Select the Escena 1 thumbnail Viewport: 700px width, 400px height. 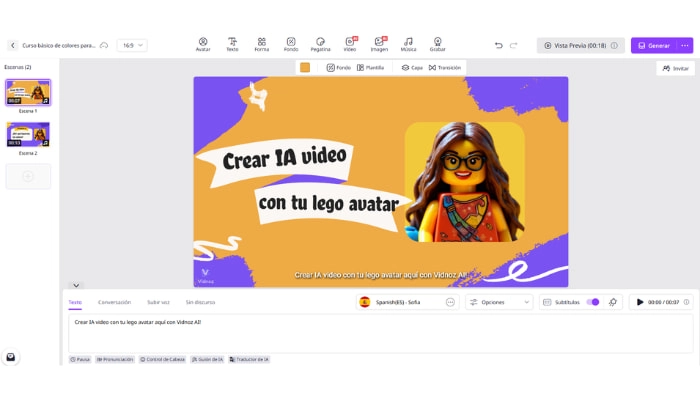pos(28,92)
